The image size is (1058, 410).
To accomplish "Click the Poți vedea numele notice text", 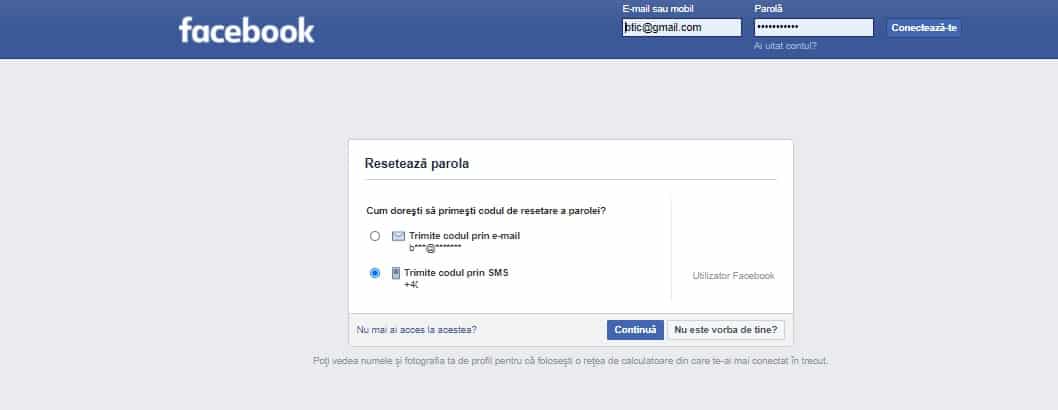I will pos(570,361).
